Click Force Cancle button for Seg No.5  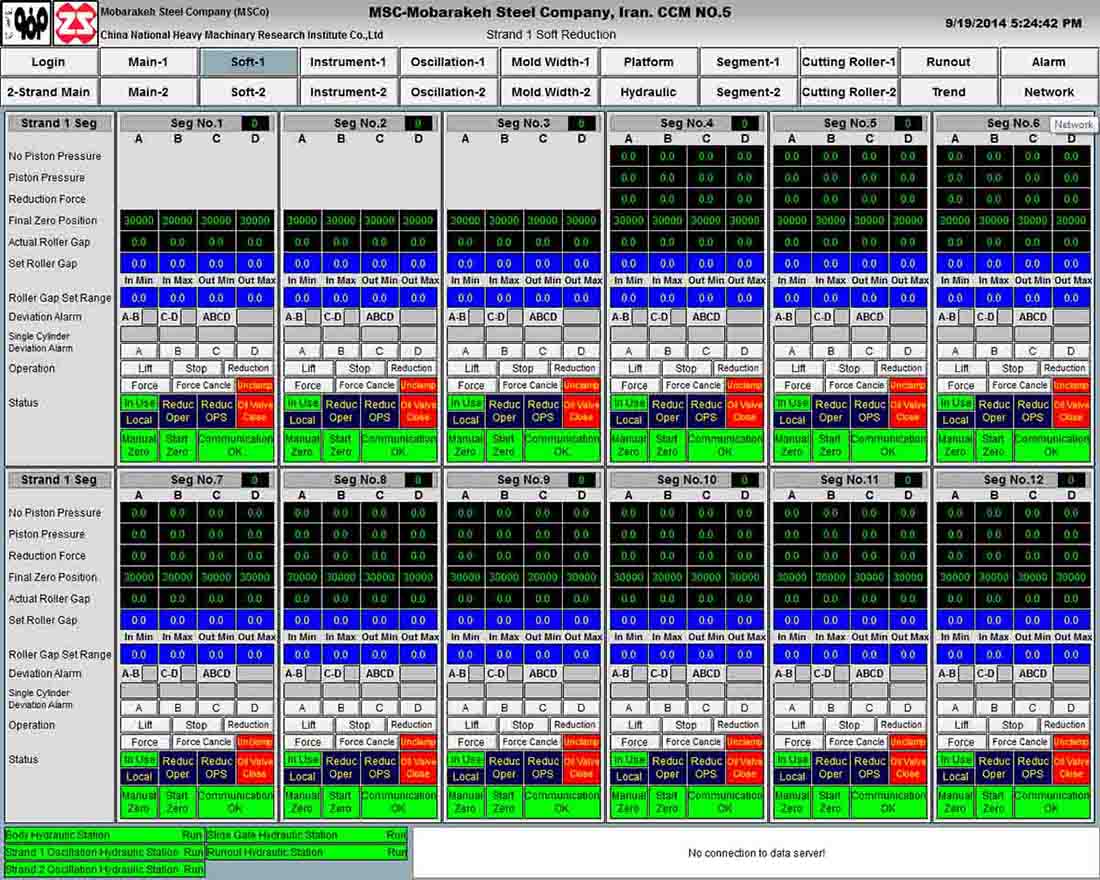coord(856,385)
